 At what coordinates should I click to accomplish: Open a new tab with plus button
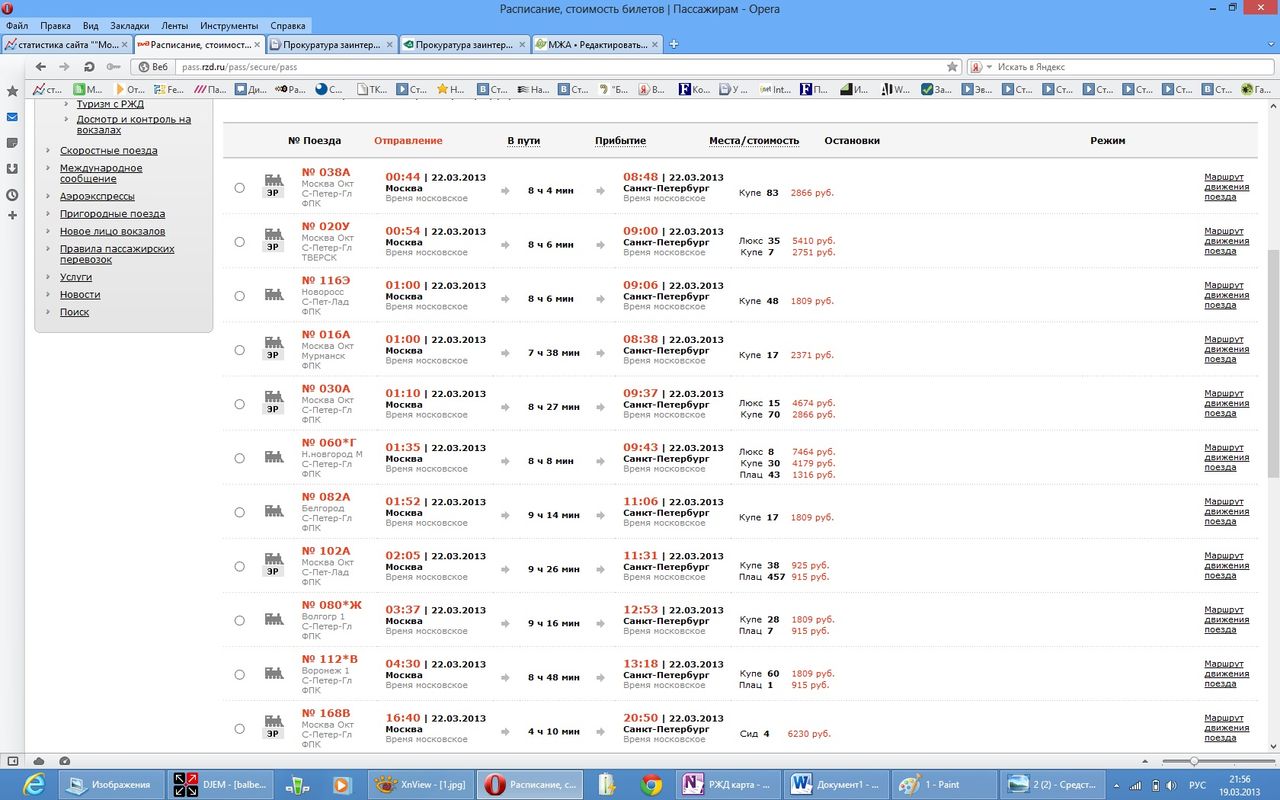click(674, 44)
